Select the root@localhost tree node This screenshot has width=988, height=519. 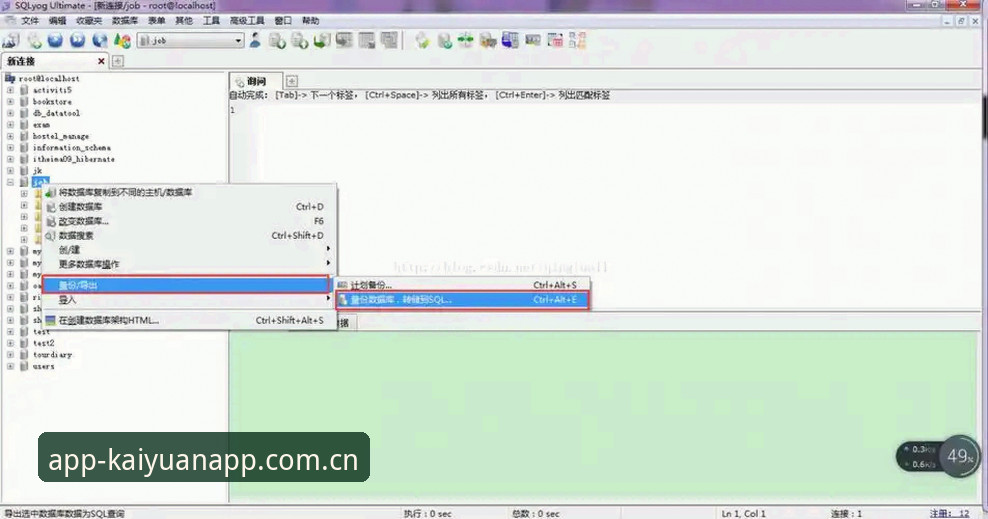(x=49, y=79)
